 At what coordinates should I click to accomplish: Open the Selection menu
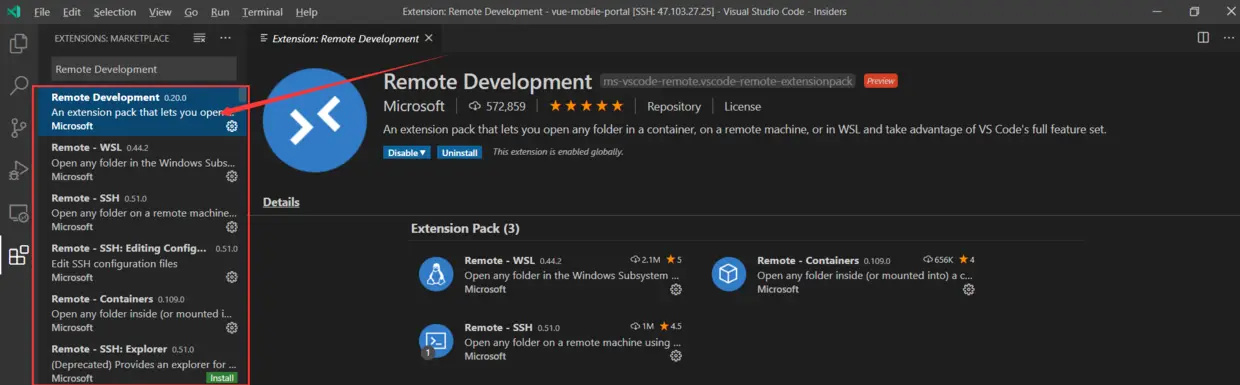[x=115, y=12]
